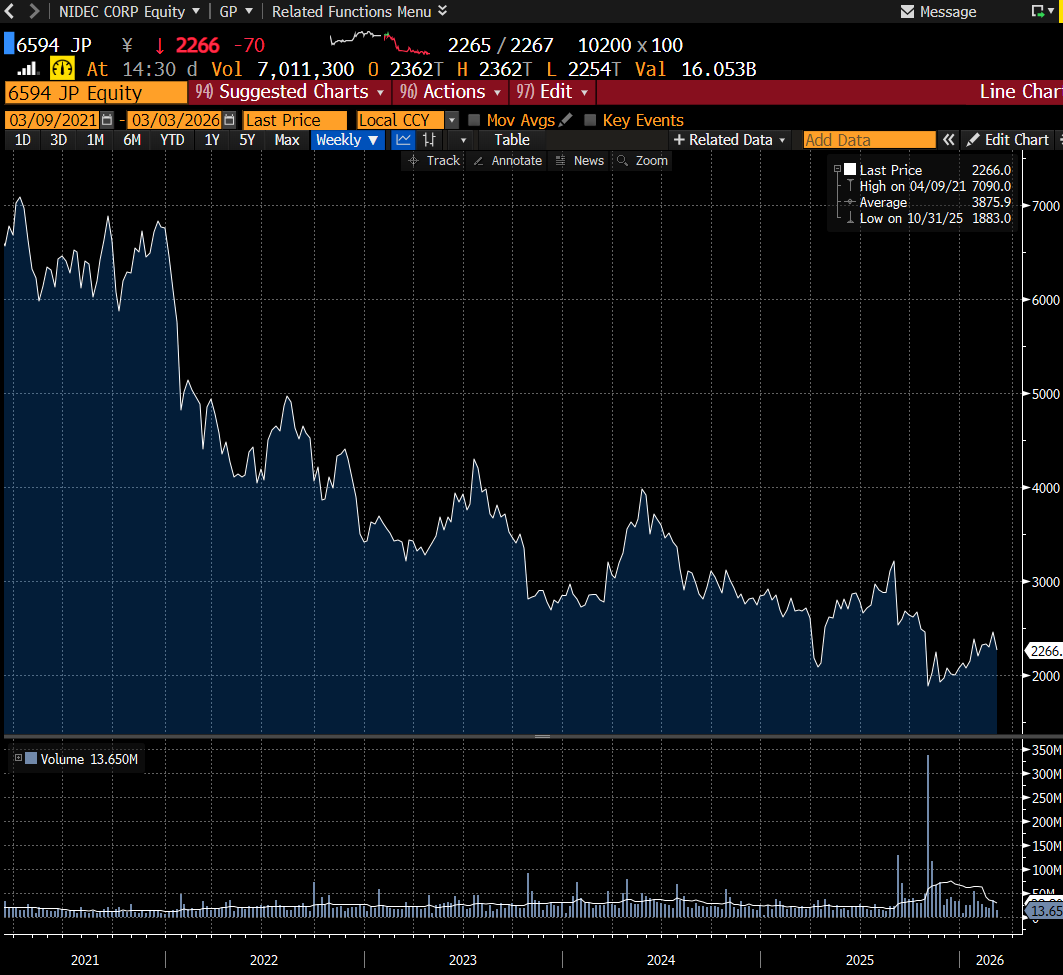Open the Actions dropdown
Screen dimensions: 1063x975
click(x=452, y=92)
